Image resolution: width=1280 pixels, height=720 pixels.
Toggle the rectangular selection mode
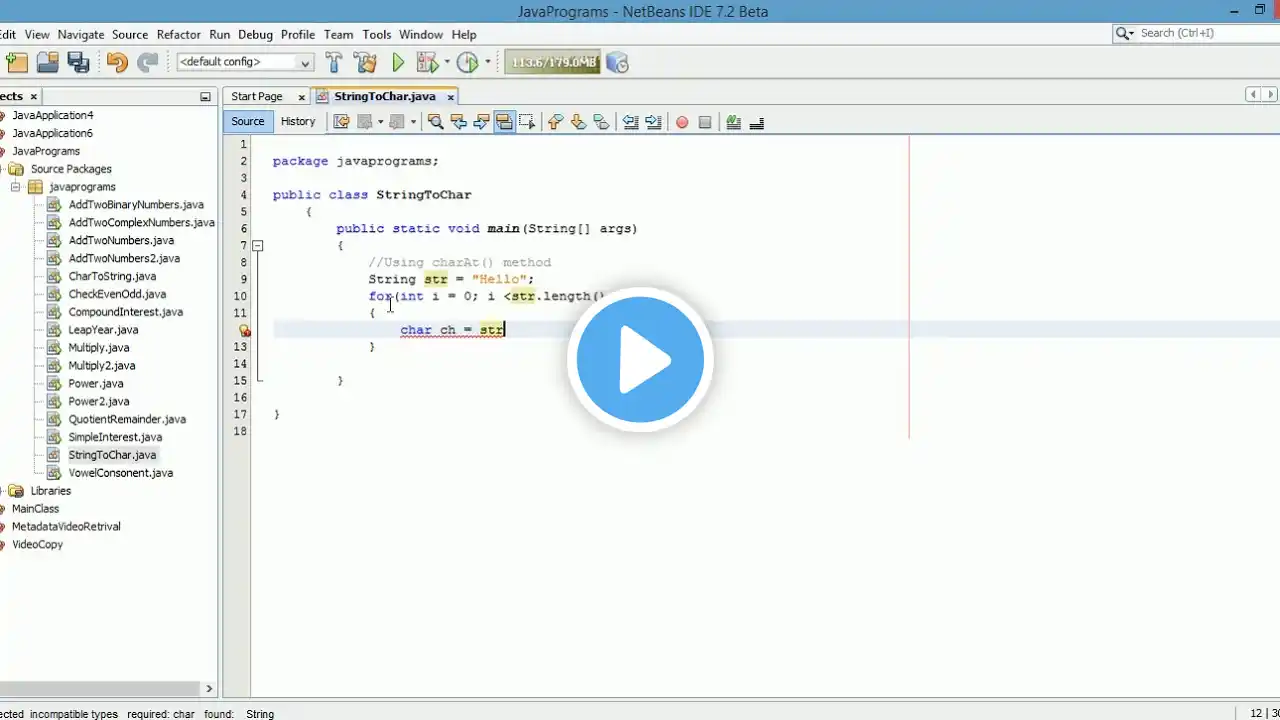click(527, 122)
